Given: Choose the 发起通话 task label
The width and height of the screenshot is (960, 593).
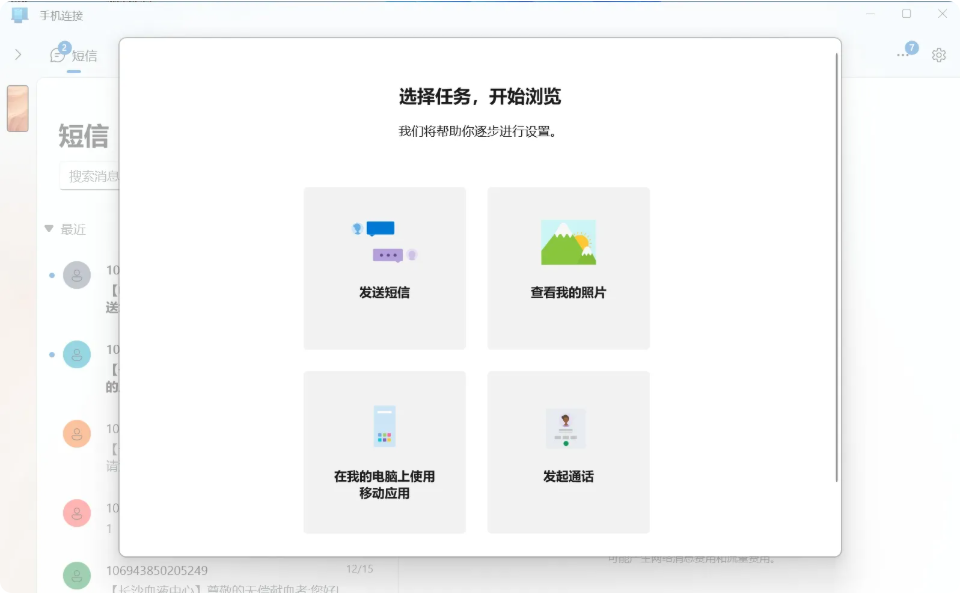Looking at the screenshot, I should click(x=568, y=477).
